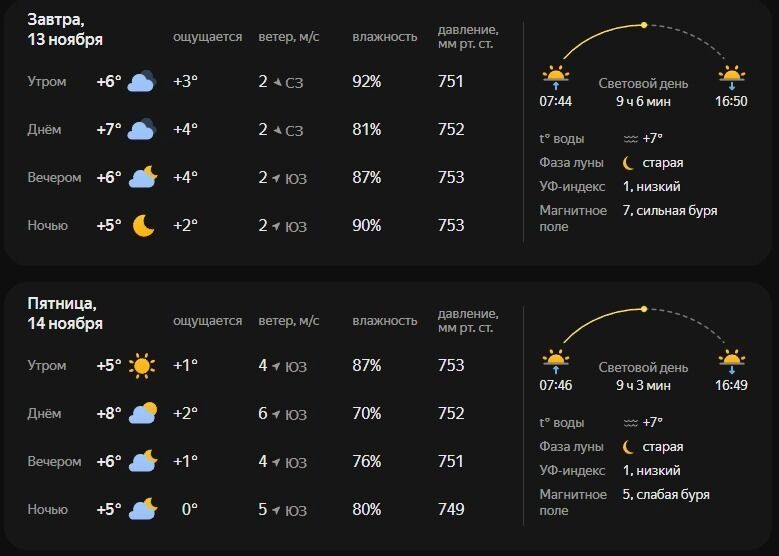The width and height of the screenshot is (779, 556).
Task: Click moon phase icon in 13 November panel
Action: pos(629,163)
